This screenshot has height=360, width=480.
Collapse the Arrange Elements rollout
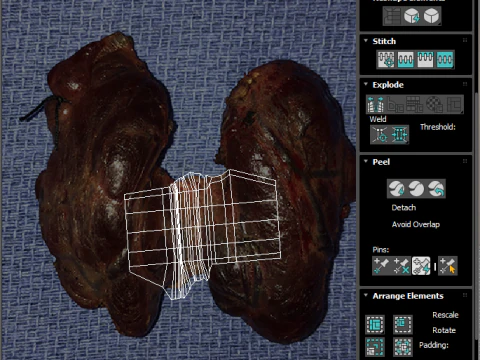pyautogui.click(x=366, y=295)
